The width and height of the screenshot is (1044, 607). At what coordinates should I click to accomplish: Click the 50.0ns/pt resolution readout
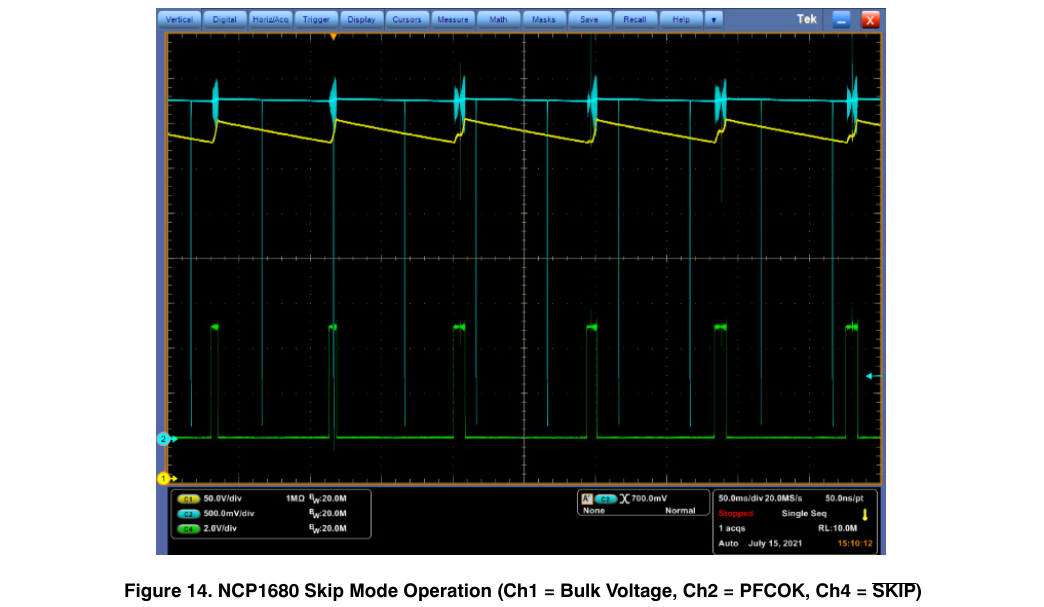tap(844, 499)
